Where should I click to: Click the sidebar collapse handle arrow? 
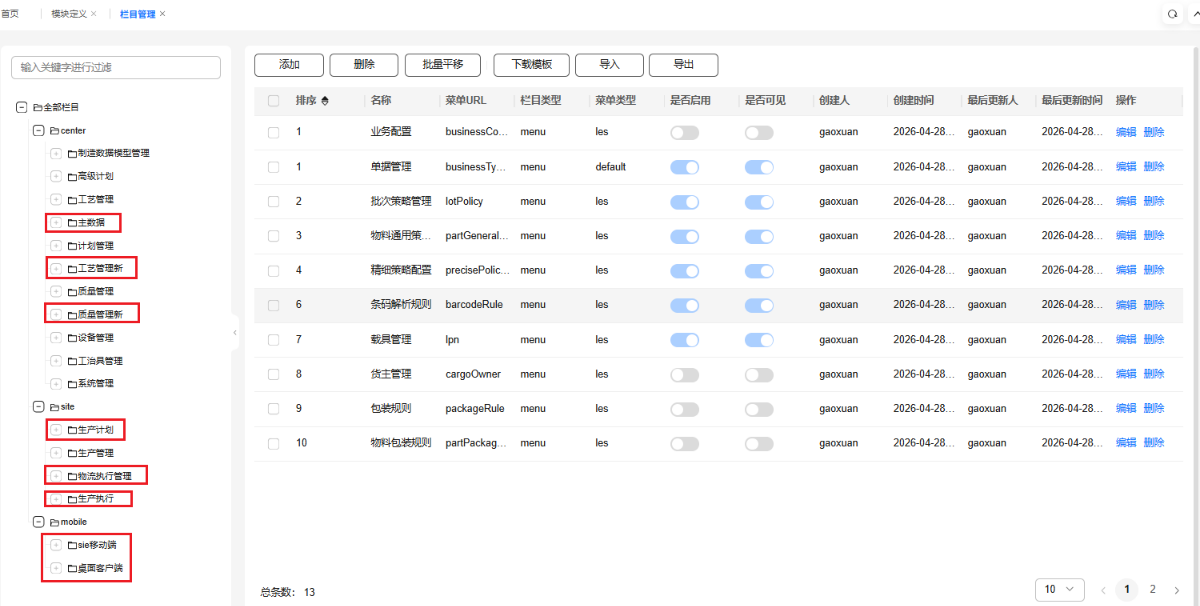tap(235, 332)
